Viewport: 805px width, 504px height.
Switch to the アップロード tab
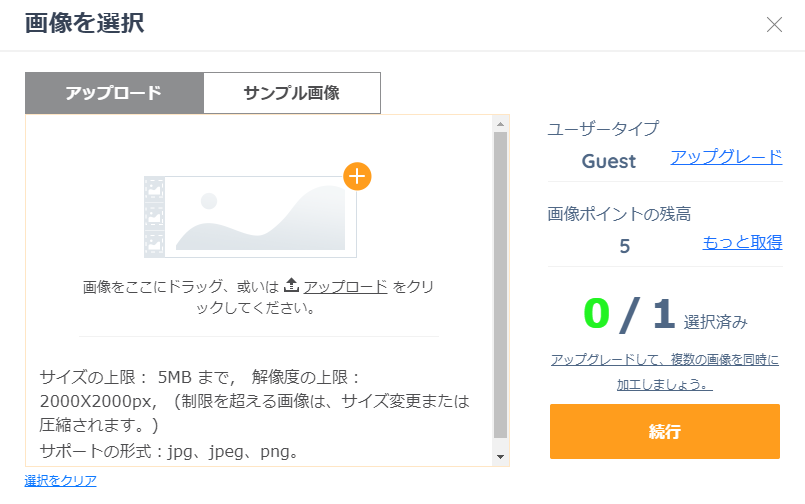coord(114,93)
